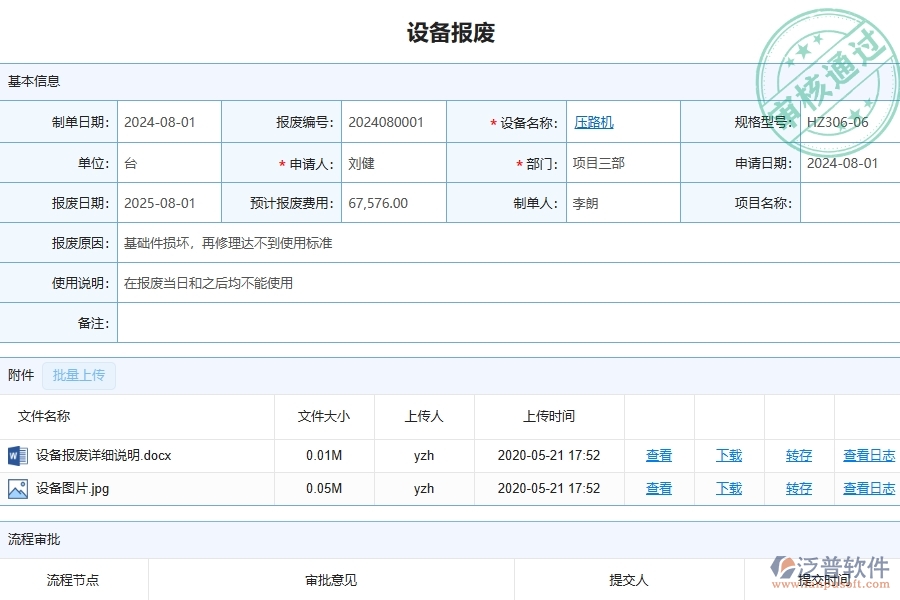The height and width of the screenshot is (600, 900).
Task: 转存 the 设备图片.jpg attachment
Action: pyautogui.click(x=798, y=489)
